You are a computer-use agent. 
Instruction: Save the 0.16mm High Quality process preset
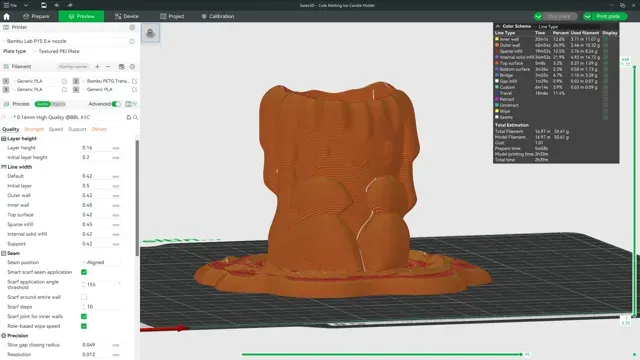[129, 118]
